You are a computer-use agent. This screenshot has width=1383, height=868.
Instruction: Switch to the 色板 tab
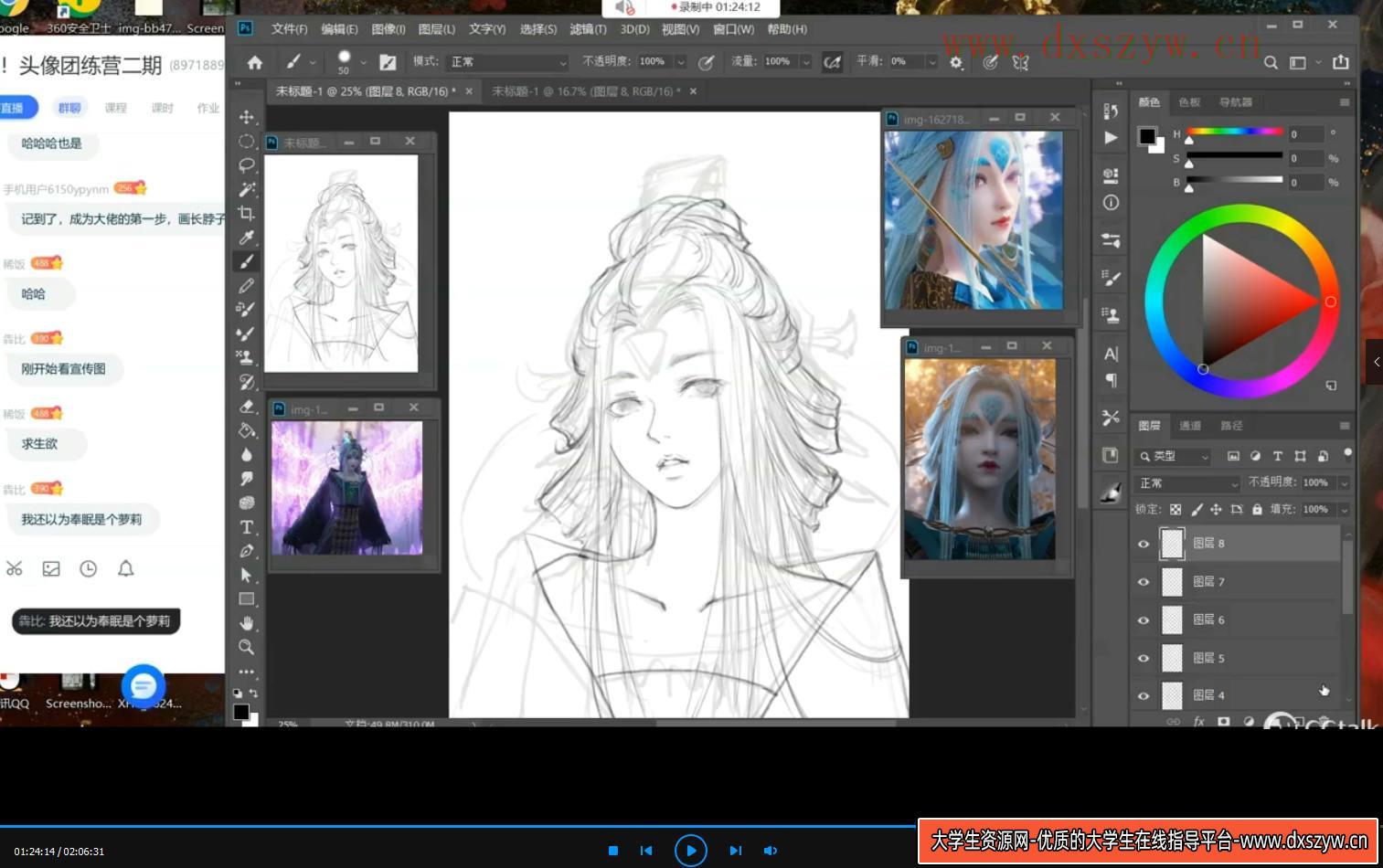[1189, 102]
